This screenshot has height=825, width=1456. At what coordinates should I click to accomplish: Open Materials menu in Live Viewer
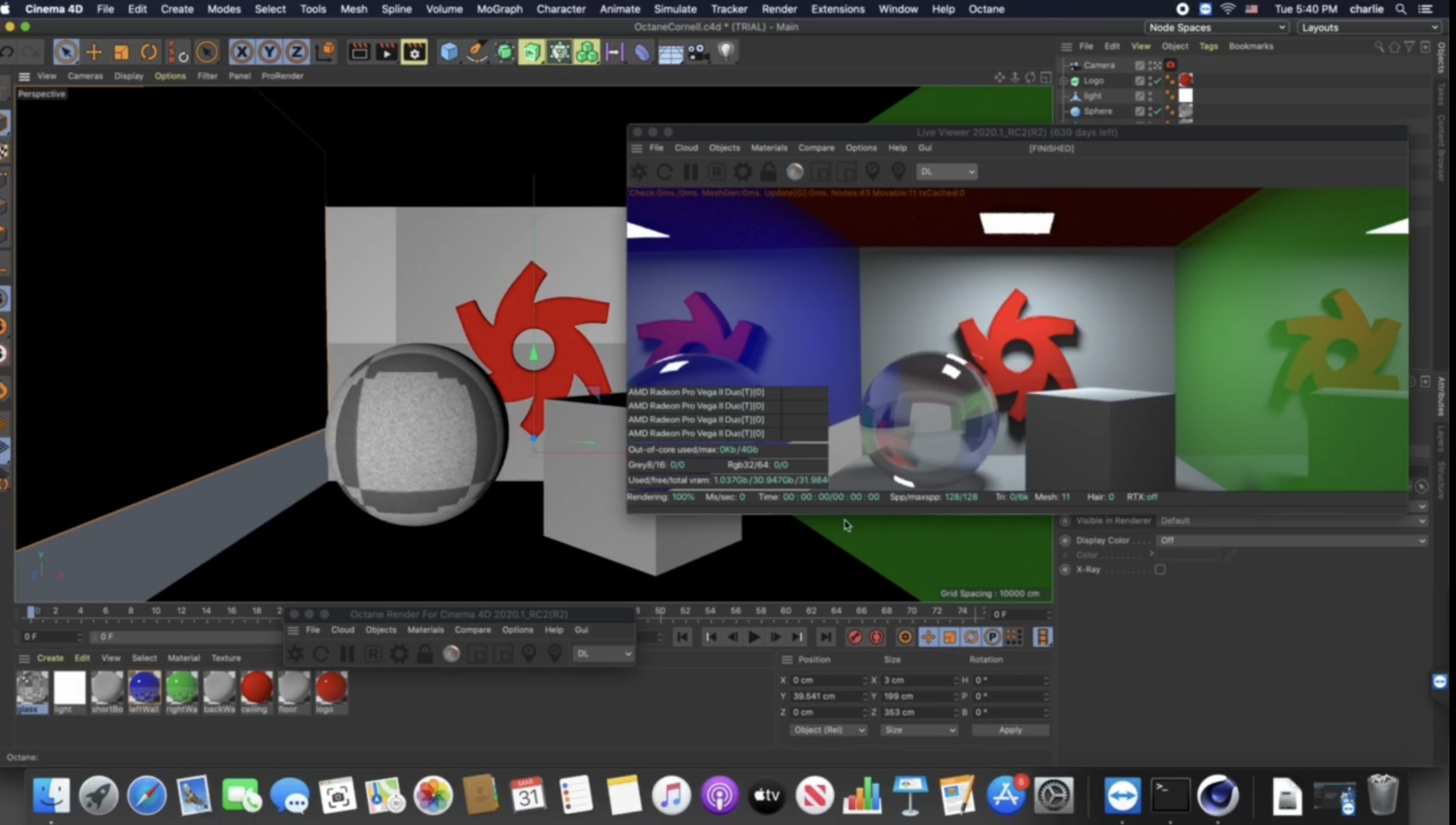(768, 147)
